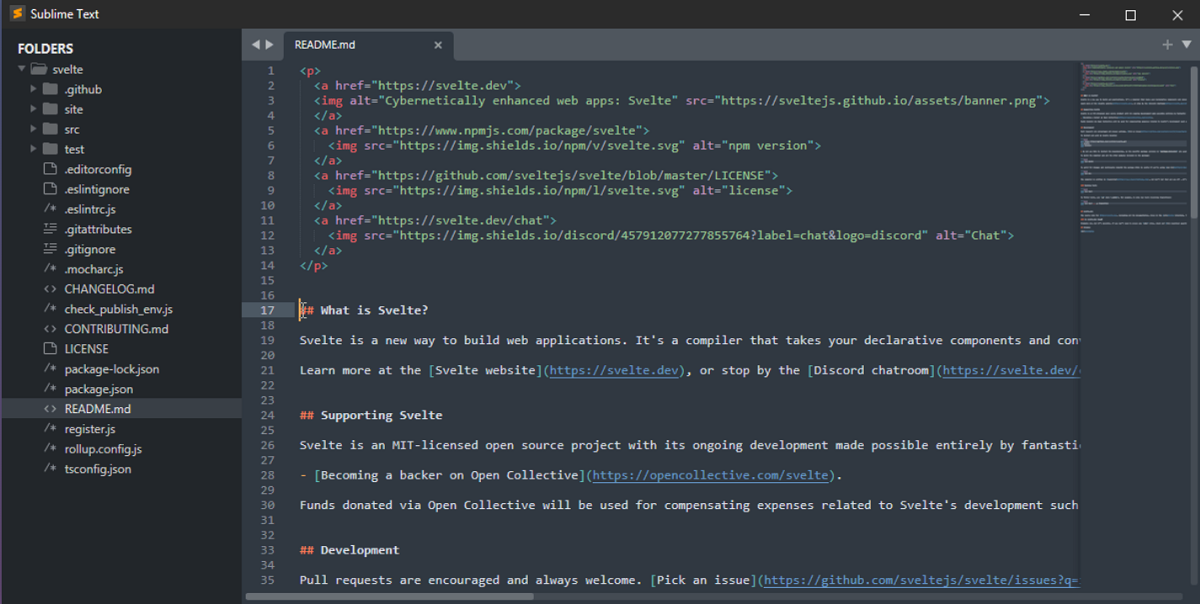Open the tab list dropdown arrow
1200x604 pixels.
pyautogui.click(x=1185, y=45)
